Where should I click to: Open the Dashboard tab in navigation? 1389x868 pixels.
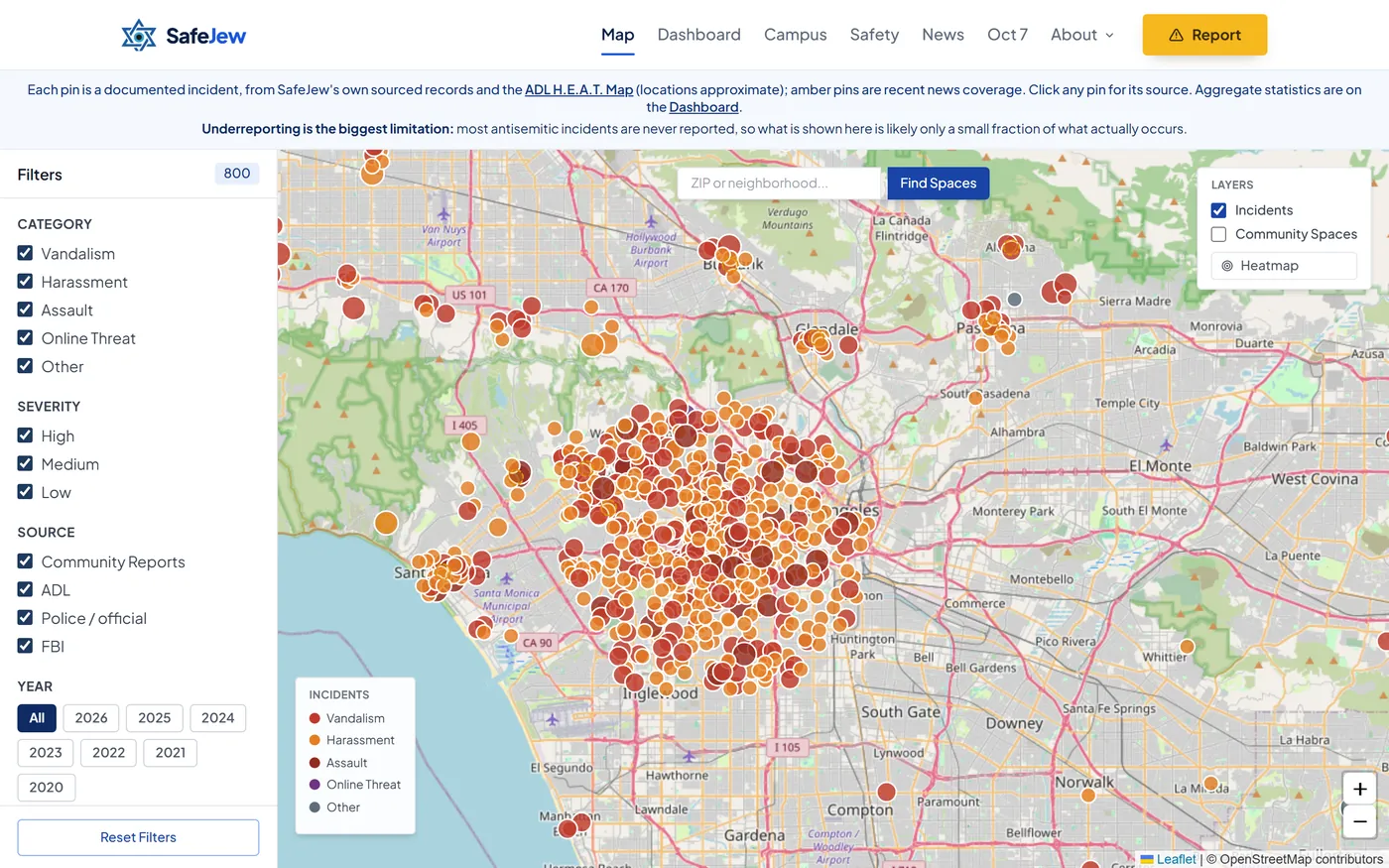[x=698, y=35]
